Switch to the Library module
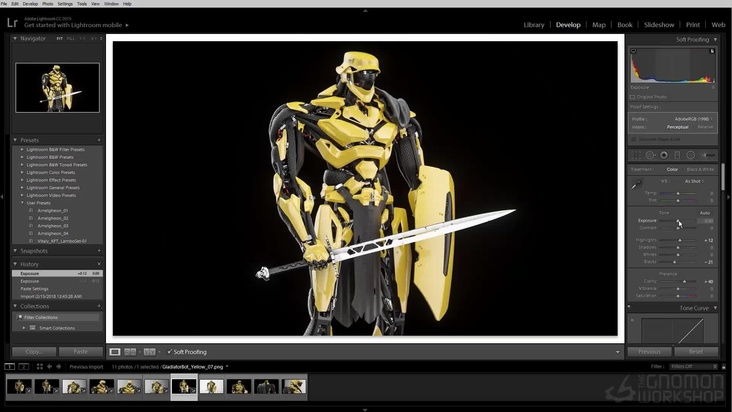 coord(534,25)
